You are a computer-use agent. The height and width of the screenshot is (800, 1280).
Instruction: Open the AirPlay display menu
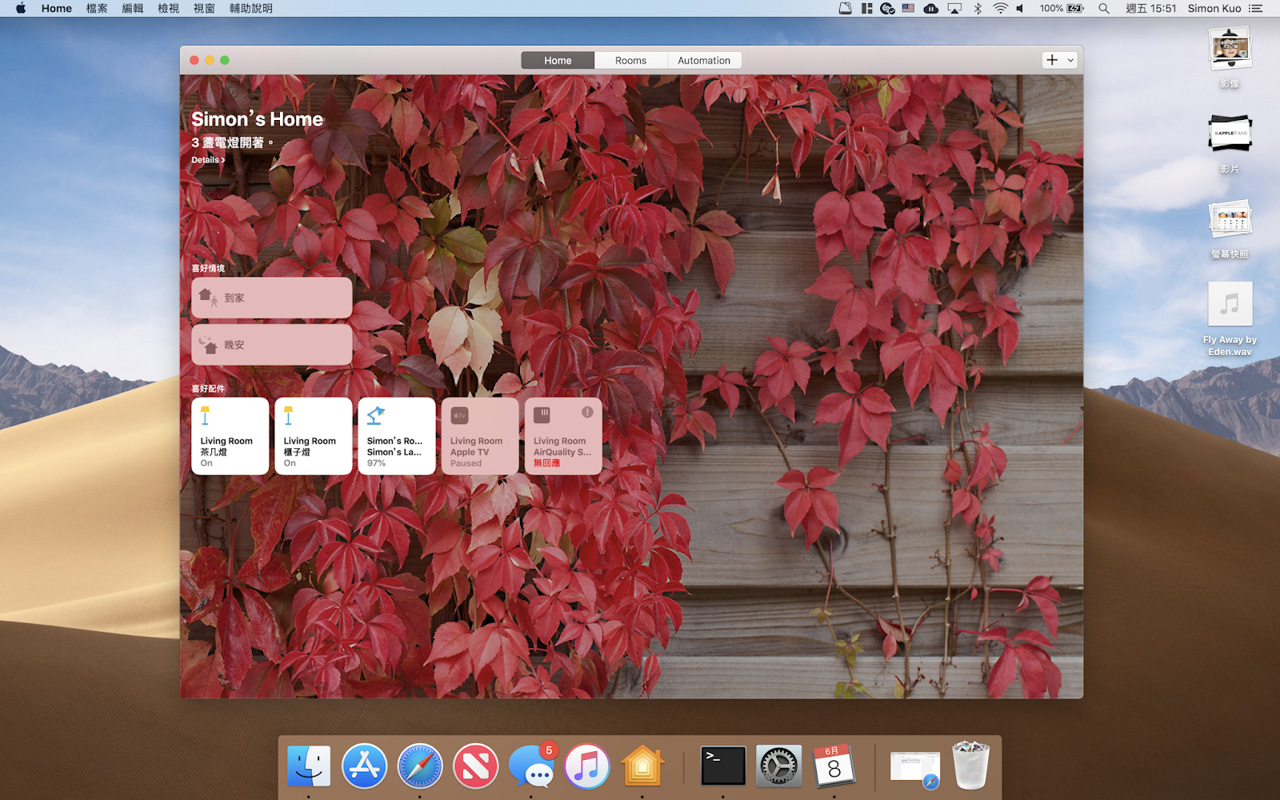click(x=954, y=8)
